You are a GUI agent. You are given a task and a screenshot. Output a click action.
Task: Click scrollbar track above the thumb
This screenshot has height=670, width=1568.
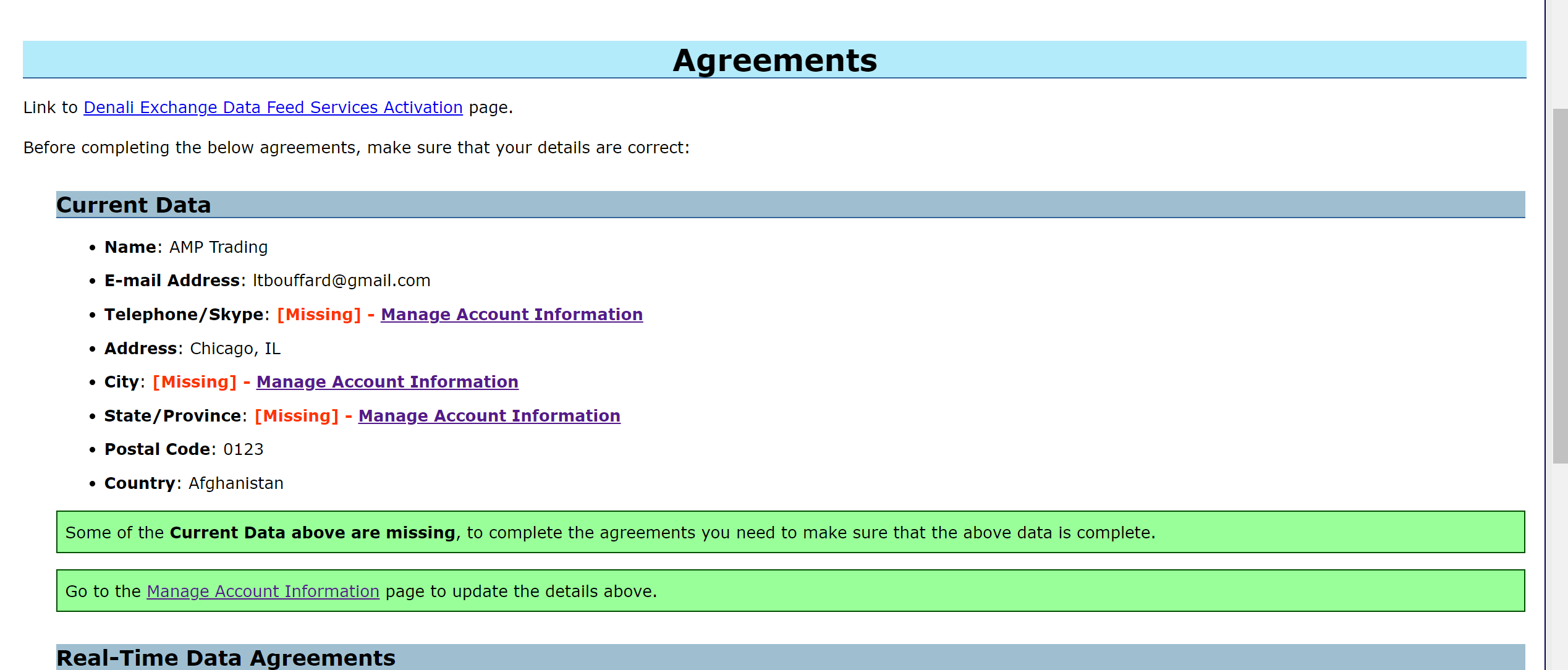(x=1559, y=56)
